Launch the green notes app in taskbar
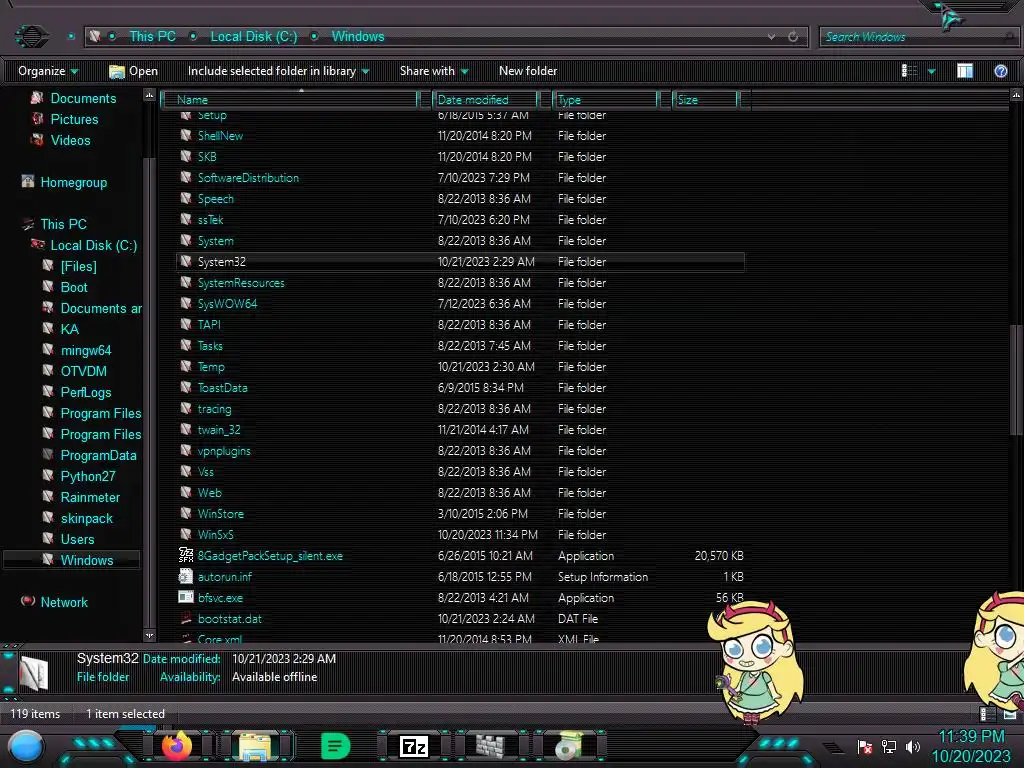The image size is (1024, 768). coord(336,746)
